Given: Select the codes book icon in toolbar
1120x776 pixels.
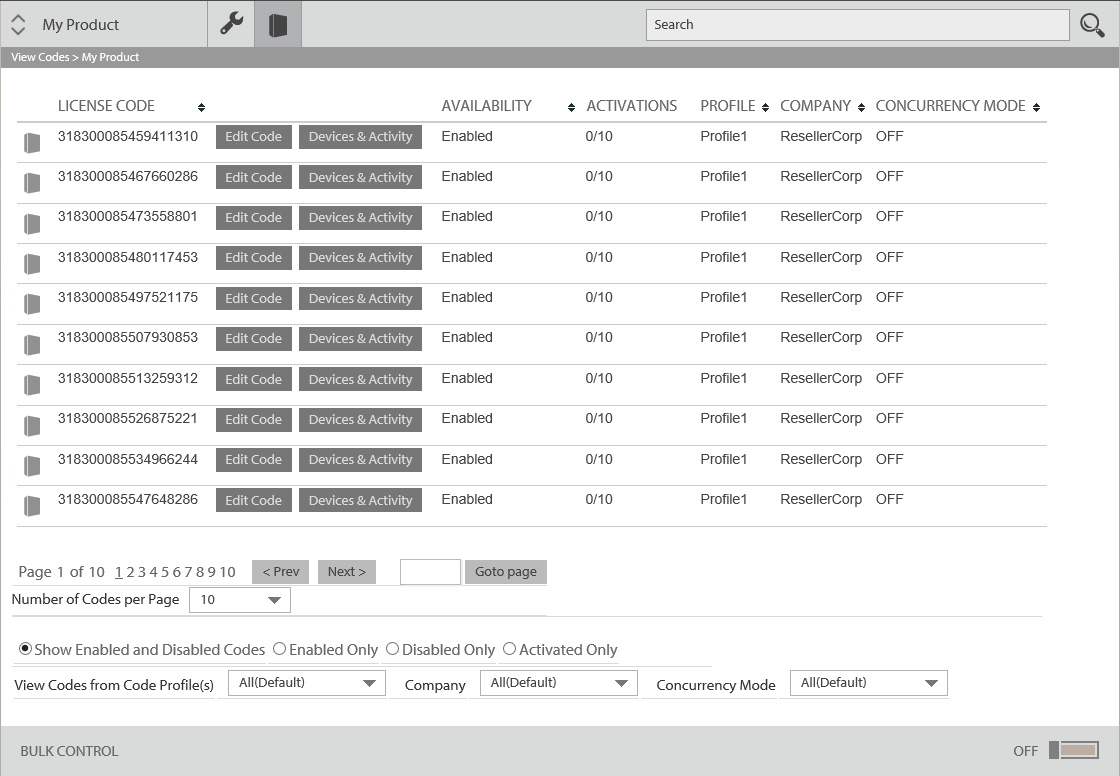Looking at the screenshot, I should (x=278, y=24).
